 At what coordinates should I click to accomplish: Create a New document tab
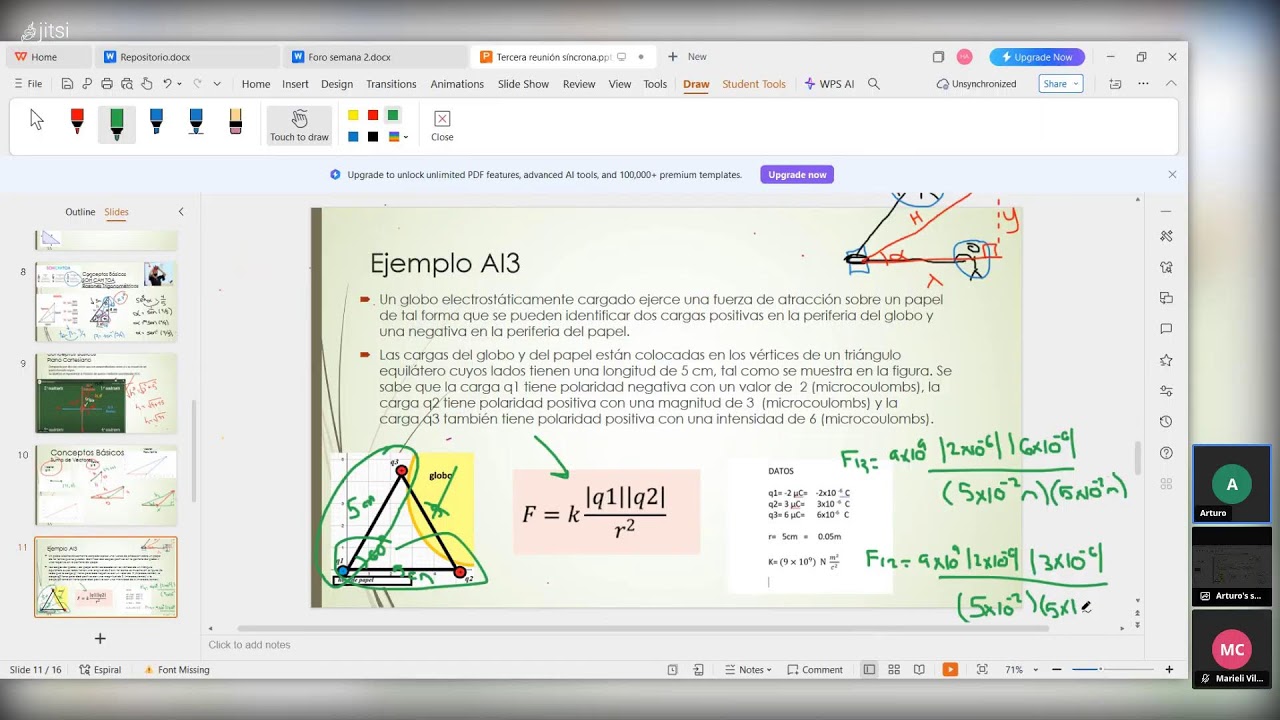tap(687, 57)
